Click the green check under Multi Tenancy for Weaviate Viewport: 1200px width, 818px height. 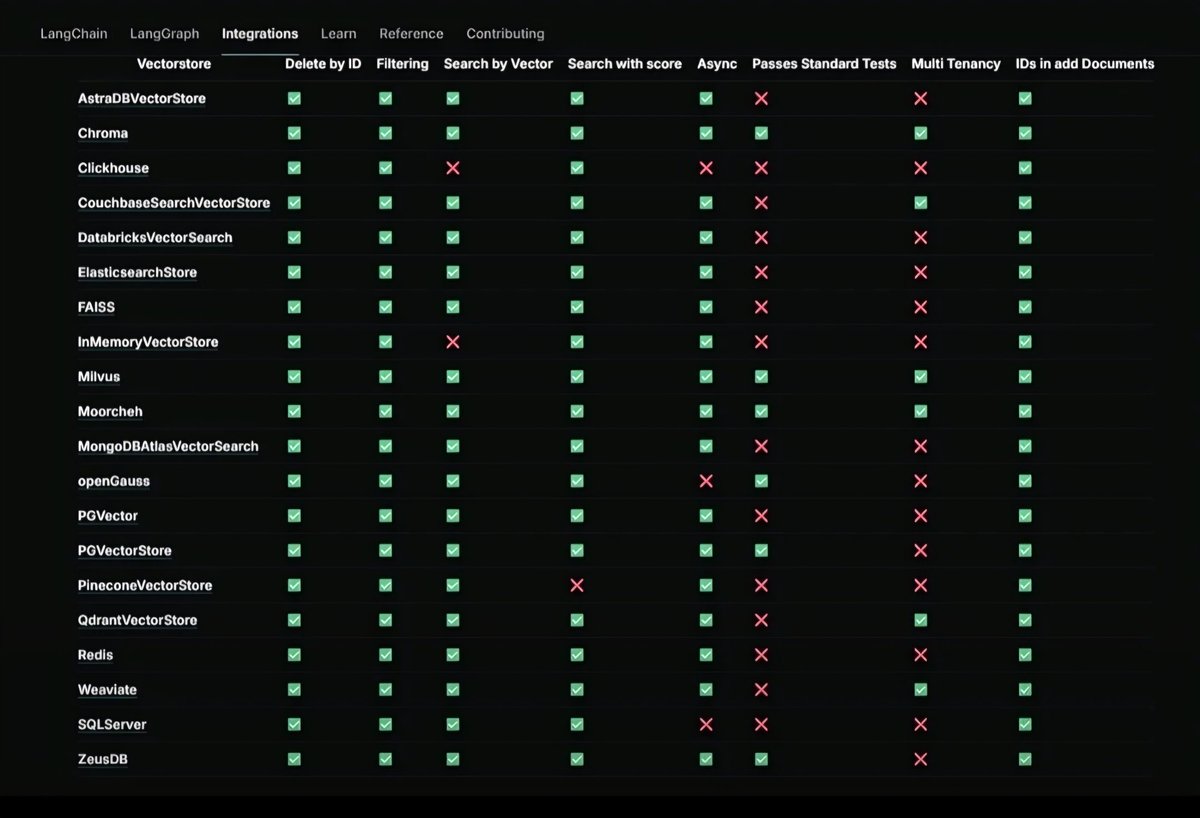click(920, 689)
